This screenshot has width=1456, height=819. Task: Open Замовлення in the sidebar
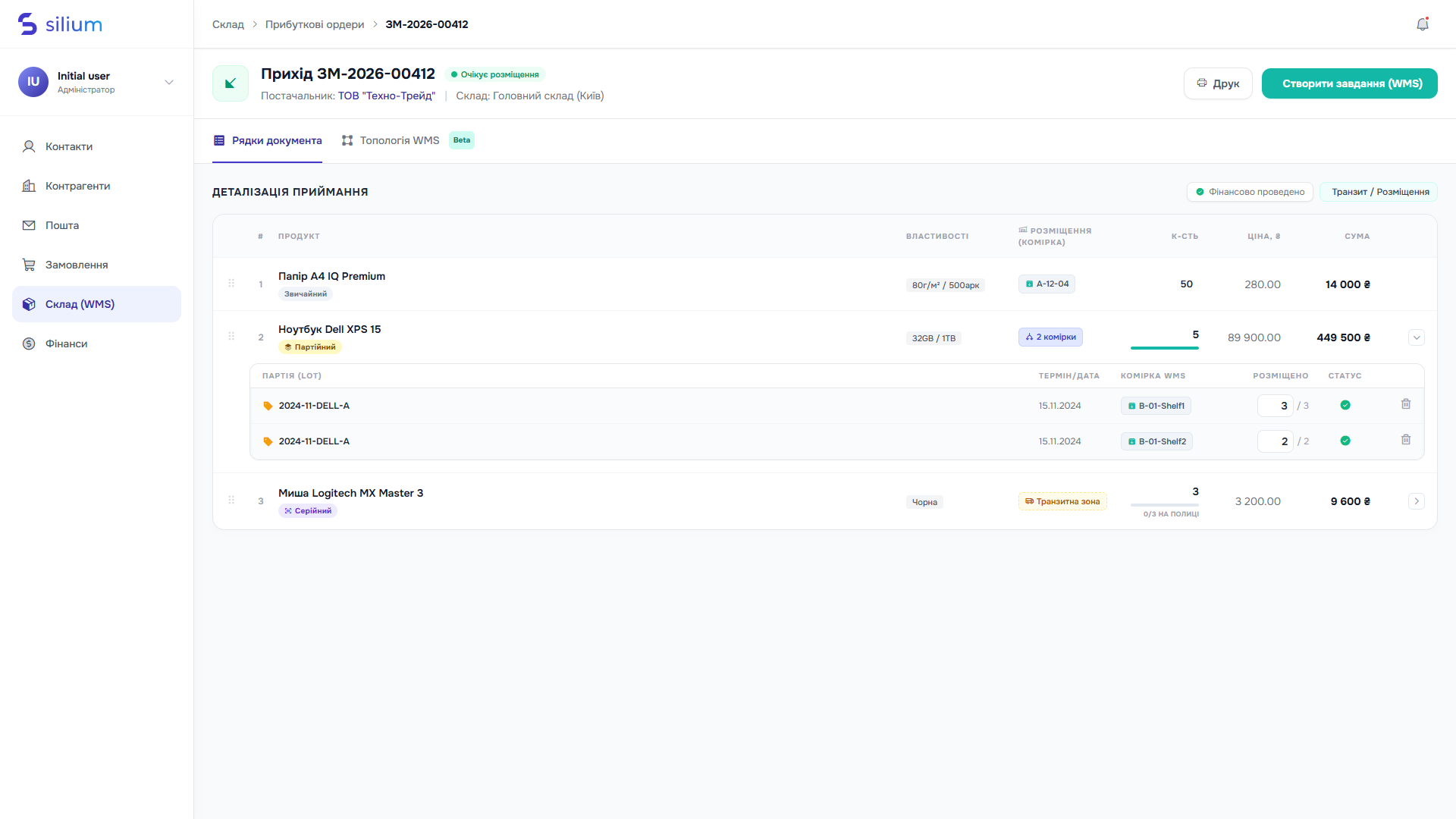(96, 265)
